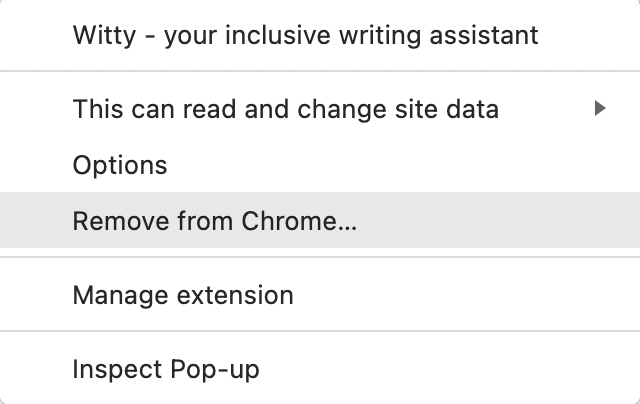Select the site data permissions entry
This screenshot has width=640, height=404.
(286, 109)
